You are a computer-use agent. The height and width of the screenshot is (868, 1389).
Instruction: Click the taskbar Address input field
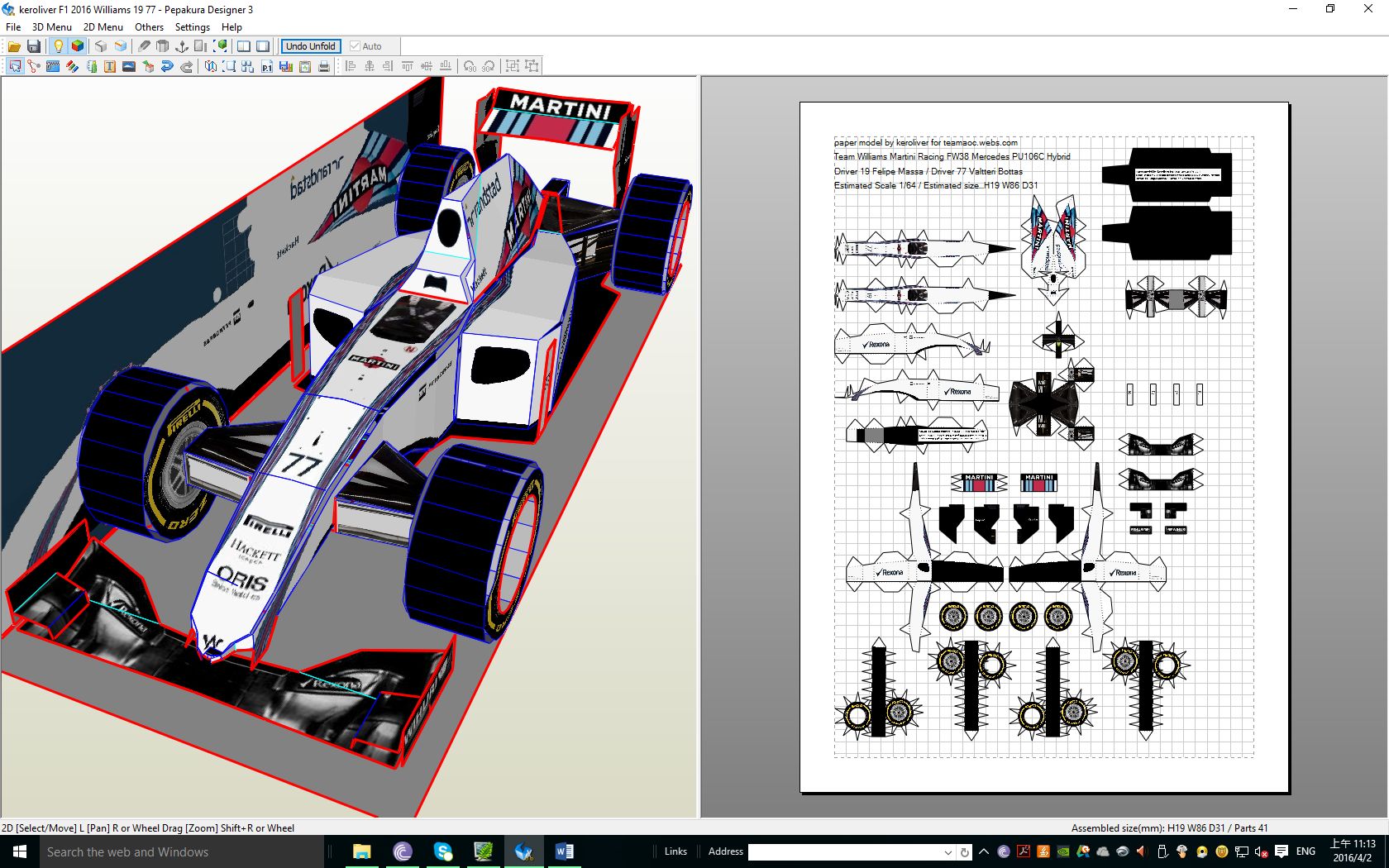(843, 851)
